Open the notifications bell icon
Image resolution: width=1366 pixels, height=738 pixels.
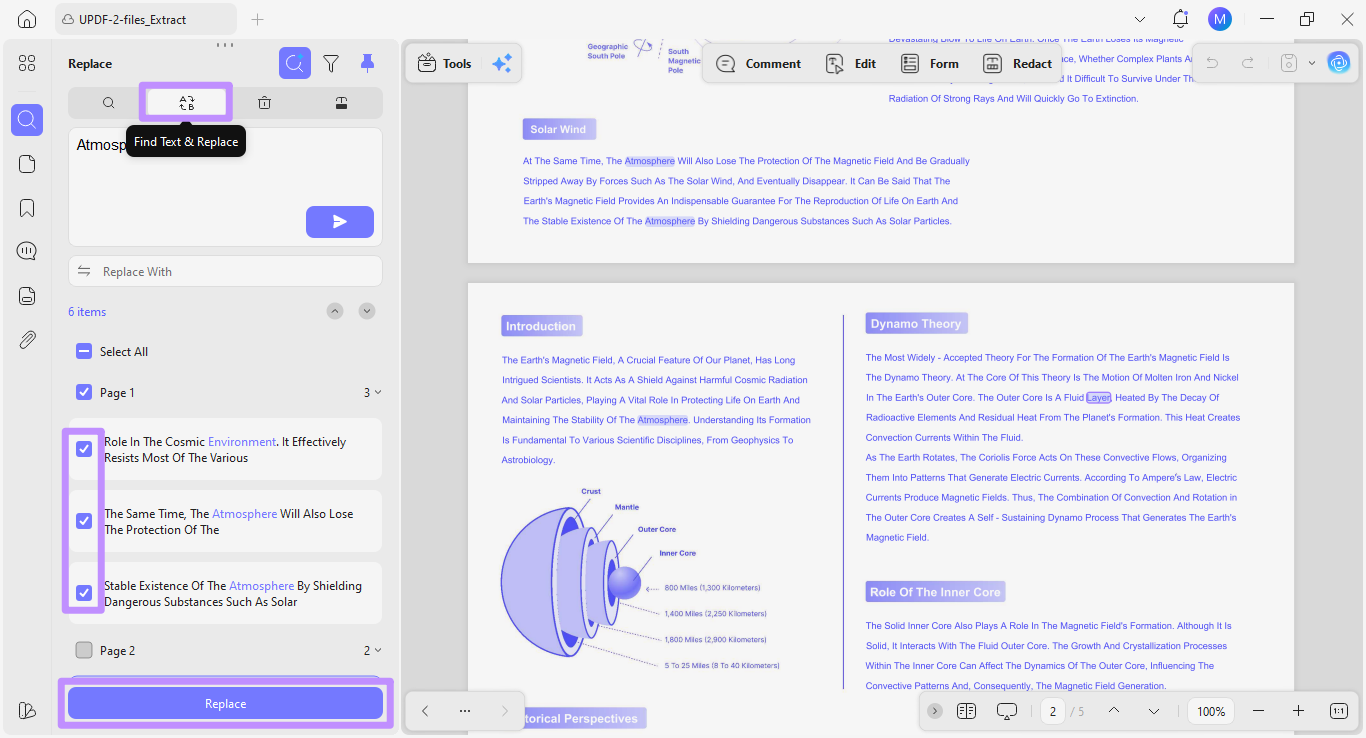1180,19
